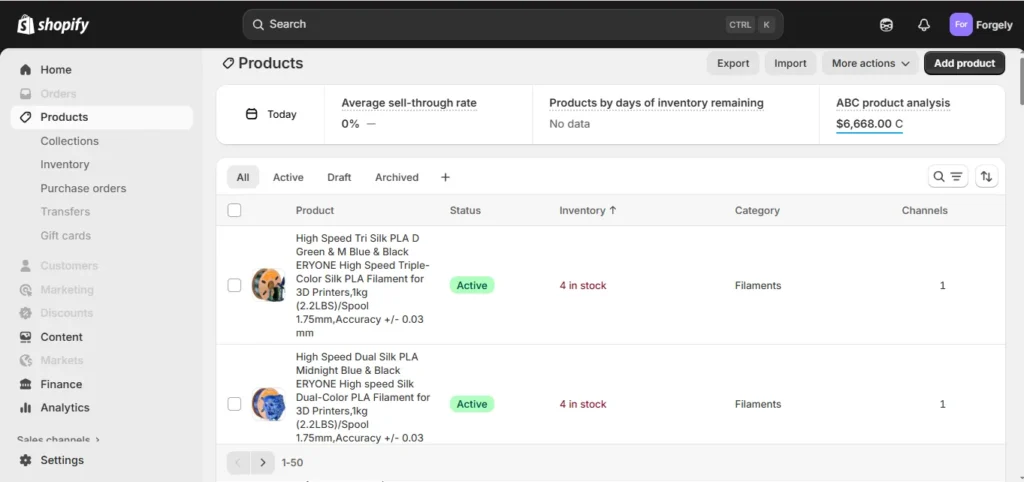Open the Sidekick assistant icon
1024x482 pixels.
(886, 25)
